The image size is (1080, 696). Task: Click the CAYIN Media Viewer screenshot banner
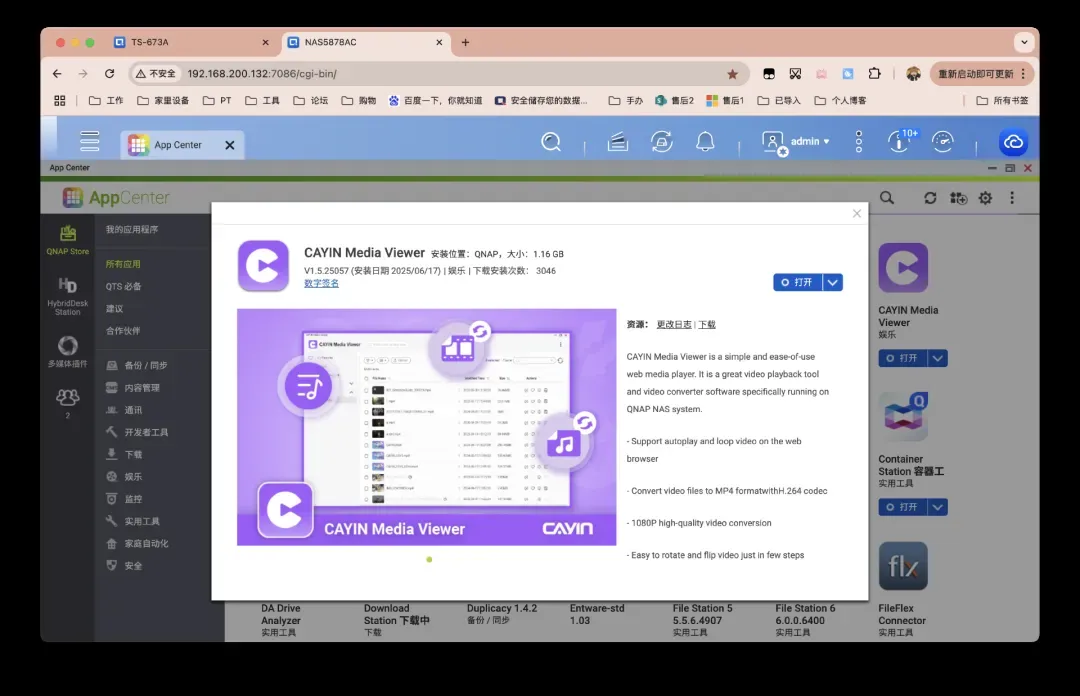(426, 427)
